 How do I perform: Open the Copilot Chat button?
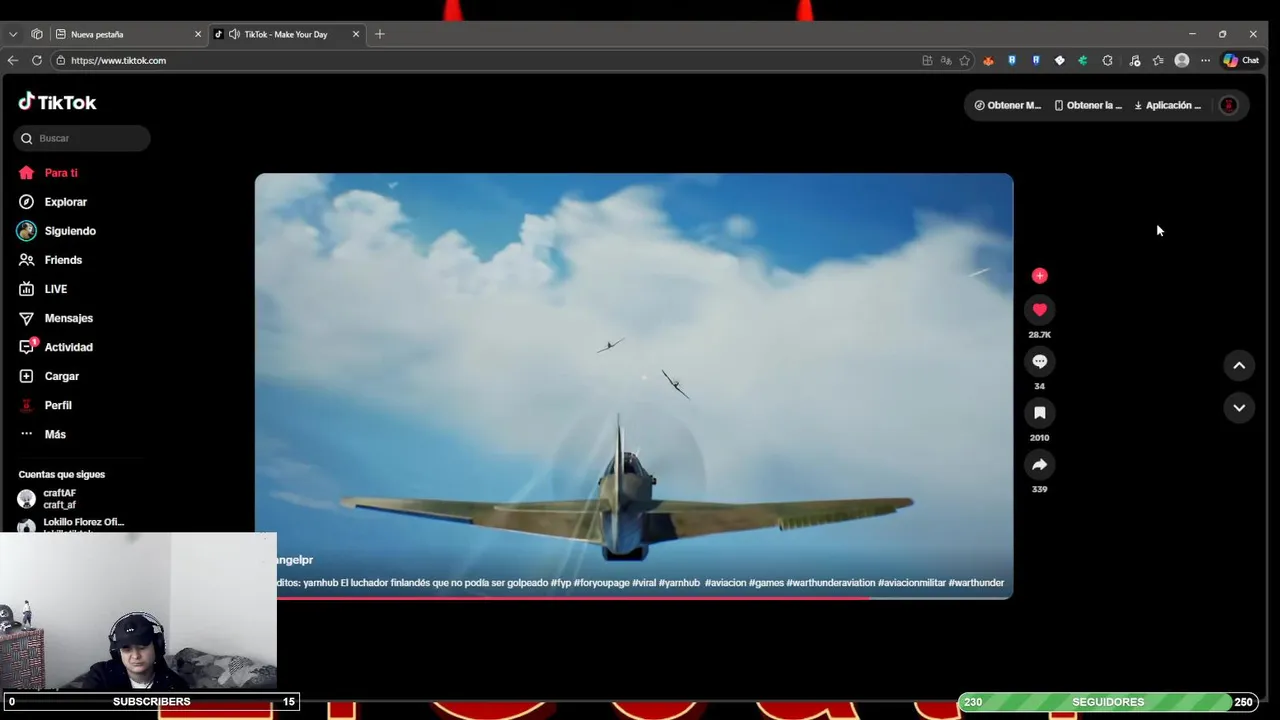(x=1241, y=60)
